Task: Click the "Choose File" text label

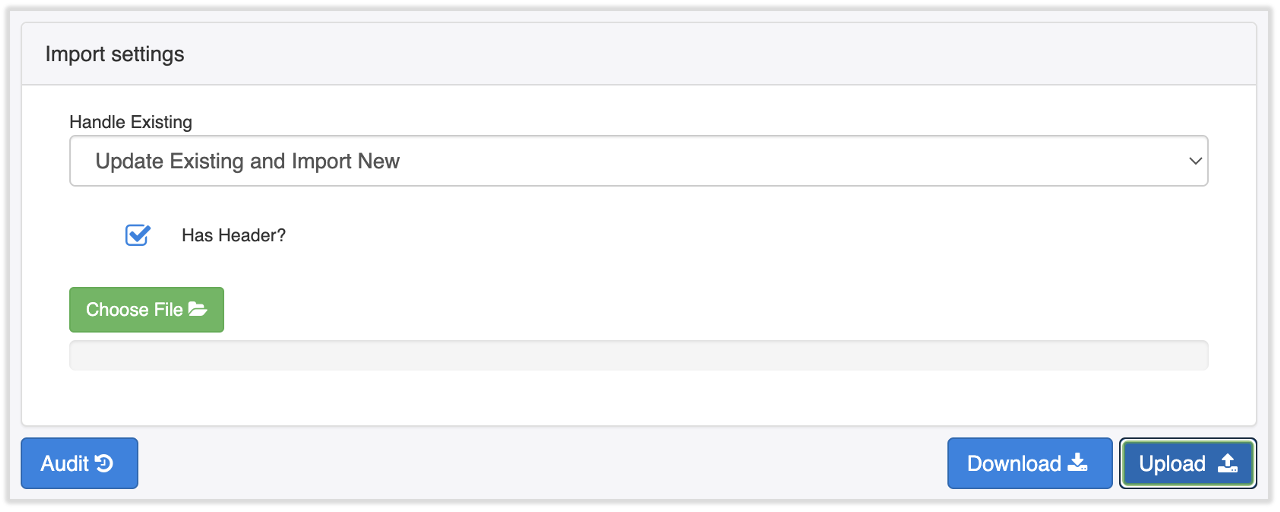Action: coord(134,310)
